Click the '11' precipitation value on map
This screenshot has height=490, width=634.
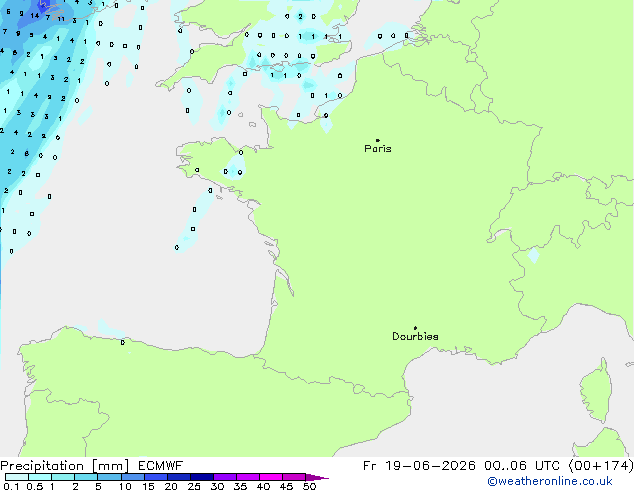(61, 19)
